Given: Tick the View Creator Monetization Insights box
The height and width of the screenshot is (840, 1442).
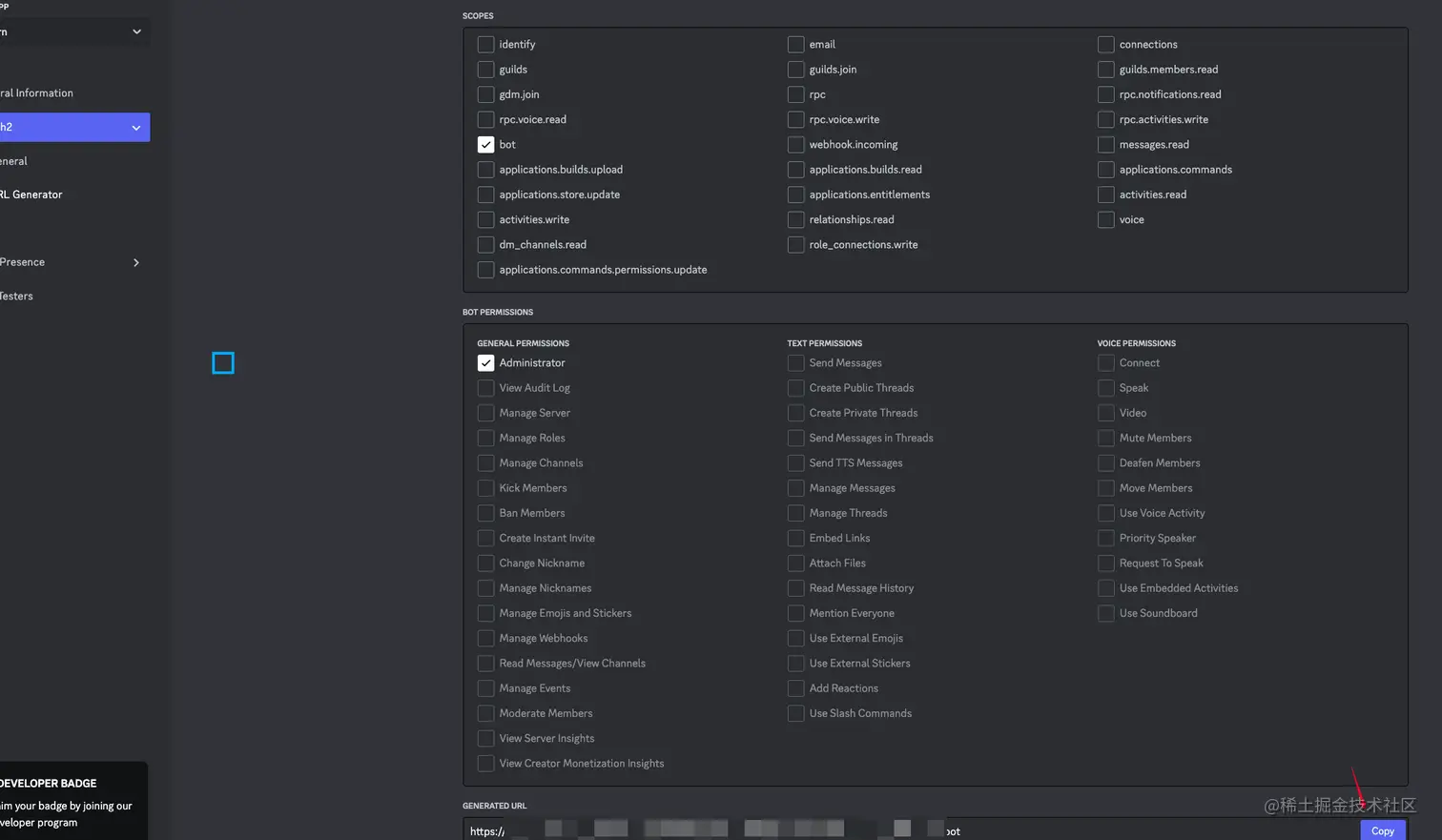Looking at the screenshot, I should tap(486, 764).
